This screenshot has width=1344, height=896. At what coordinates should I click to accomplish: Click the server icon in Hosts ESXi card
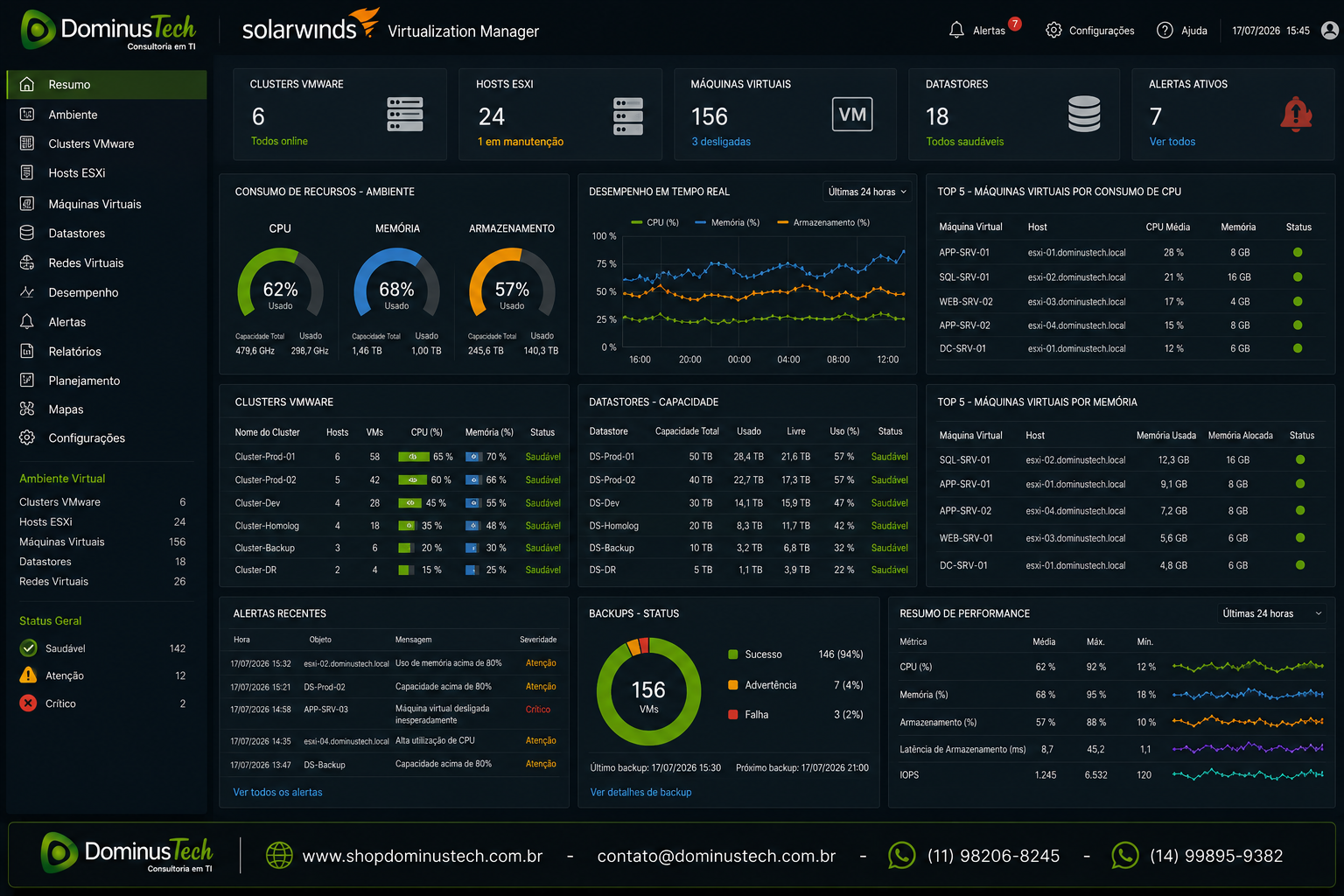[628, 116]
